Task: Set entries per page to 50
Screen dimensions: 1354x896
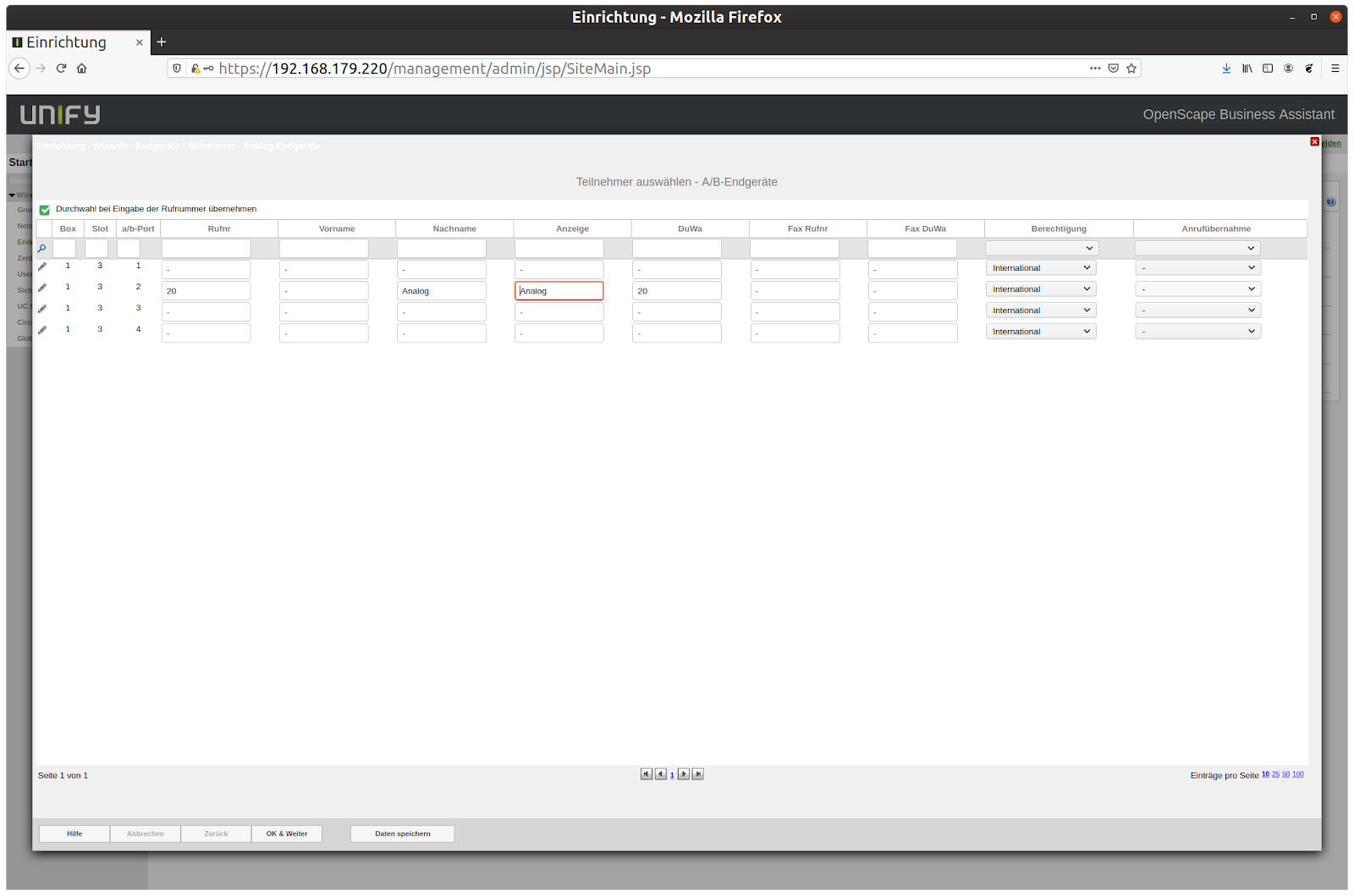Action: tap(1285, 774)
